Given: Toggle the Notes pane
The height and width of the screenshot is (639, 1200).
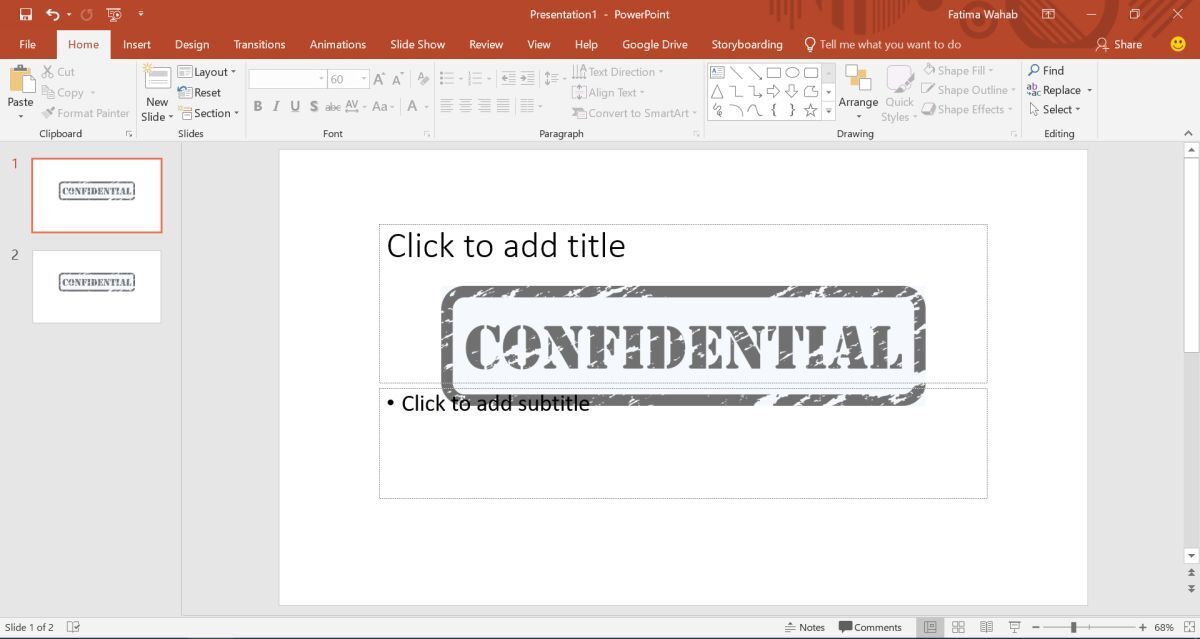Looking at the screenshot, I should (x=805, y=627).
